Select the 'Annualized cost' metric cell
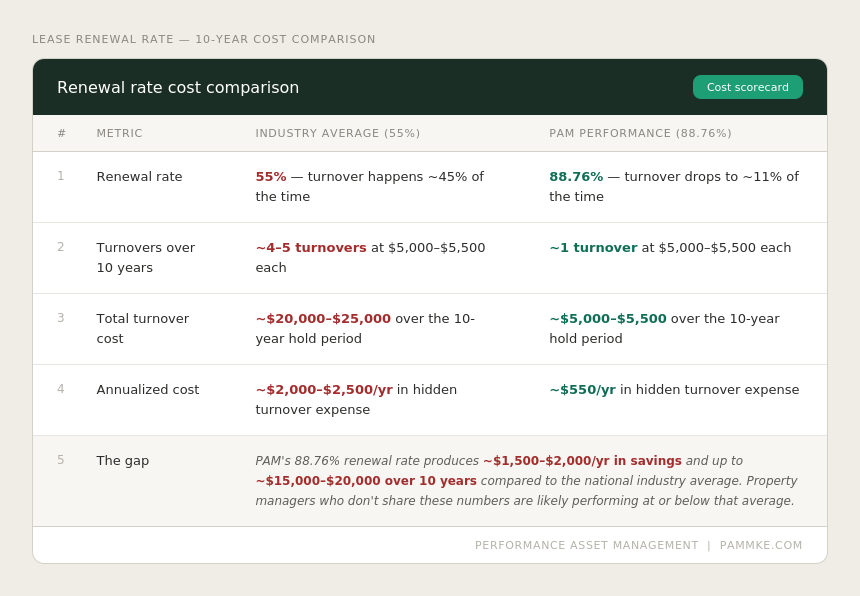 148,390
